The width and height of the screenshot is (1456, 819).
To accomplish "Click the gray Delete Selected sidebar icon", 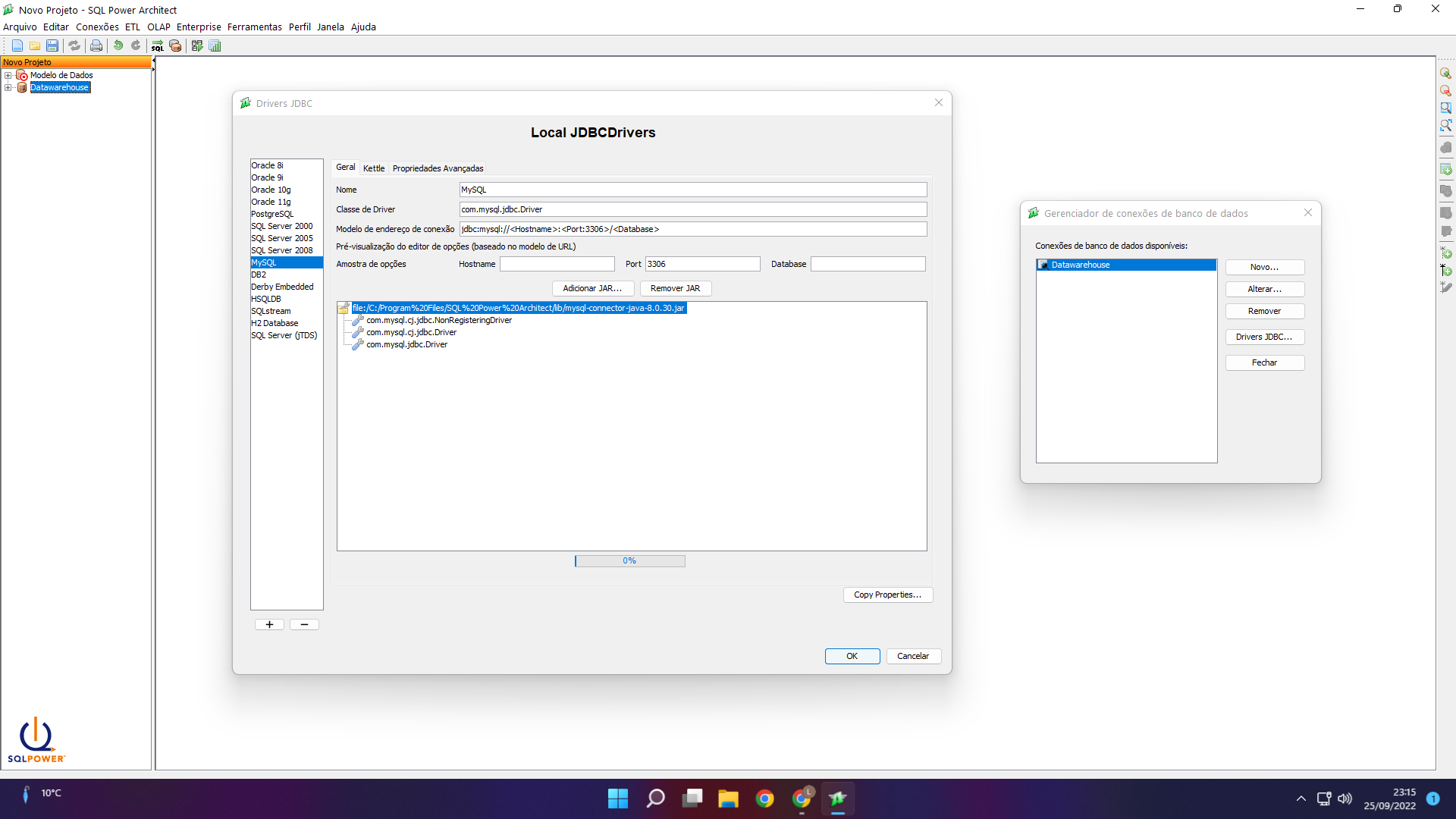I will tap(1446, 147).
